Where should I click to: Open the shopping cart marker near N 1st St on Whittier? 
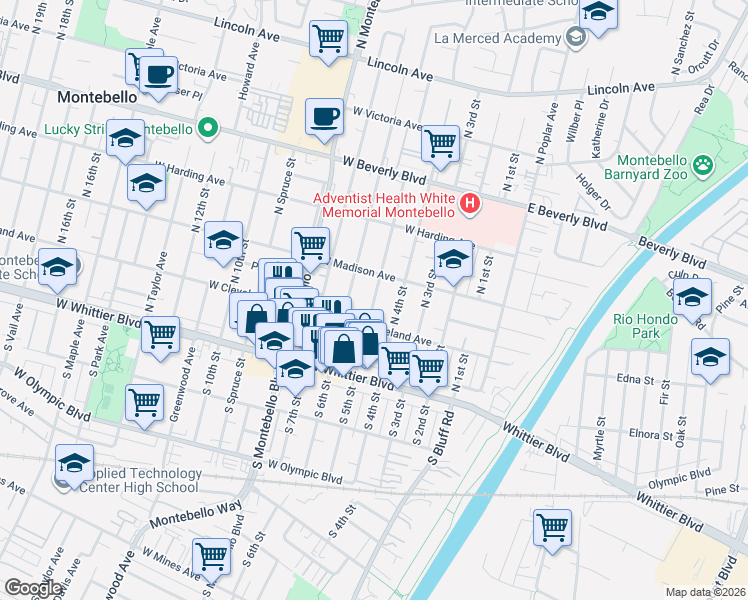click(428, 369)
